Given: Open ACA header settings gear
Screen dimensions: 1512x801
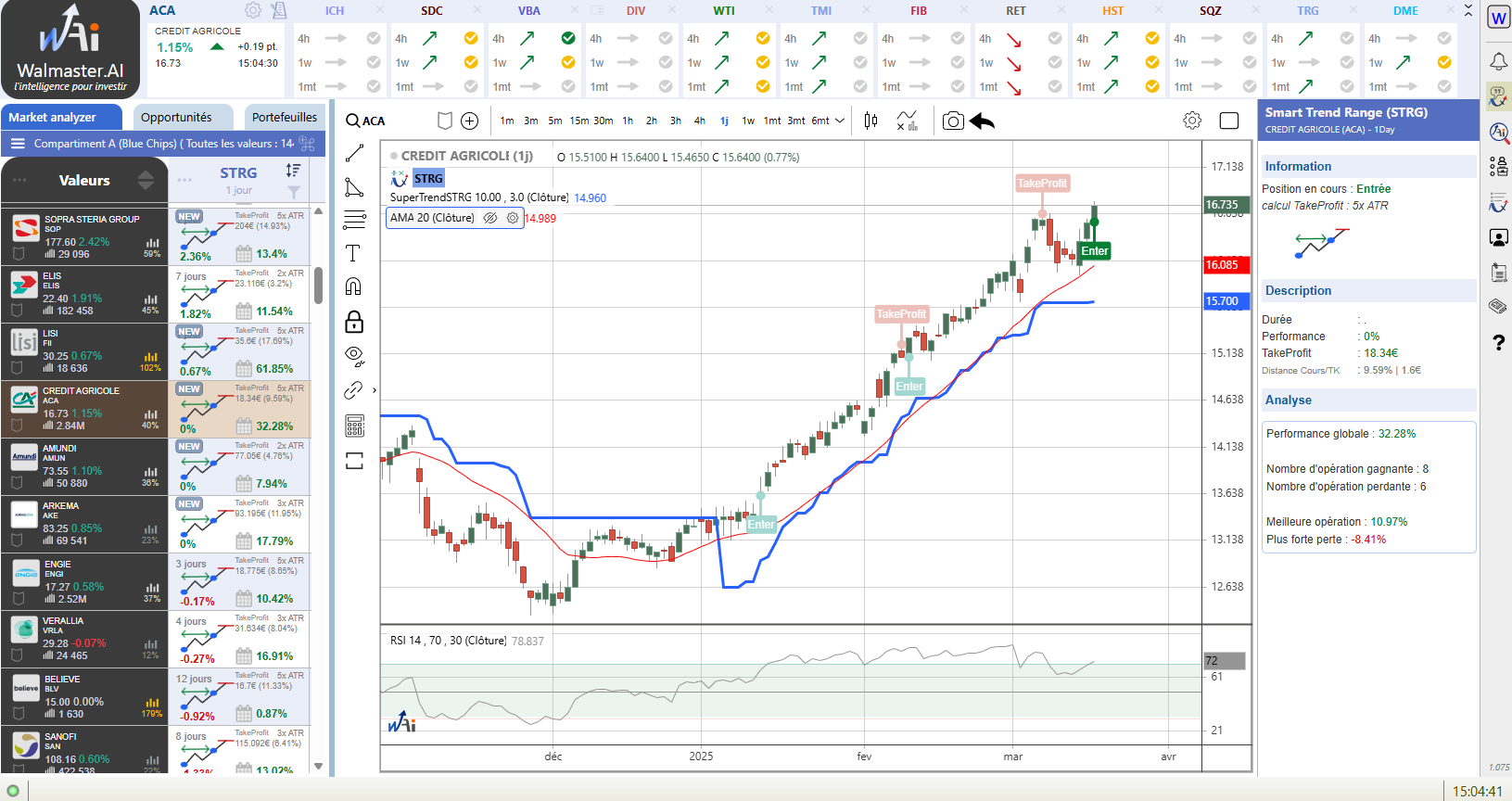Looking at the screenshot, I should coord(252,10).
